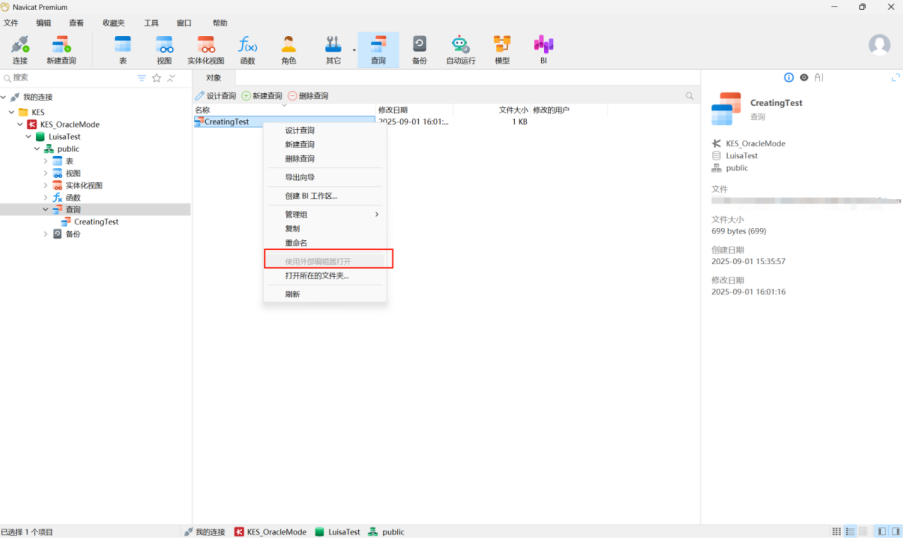Click the 连接 (Connection) toolbar icon
The height and width of the screenshot is (538, 903).
pos(20,48)
